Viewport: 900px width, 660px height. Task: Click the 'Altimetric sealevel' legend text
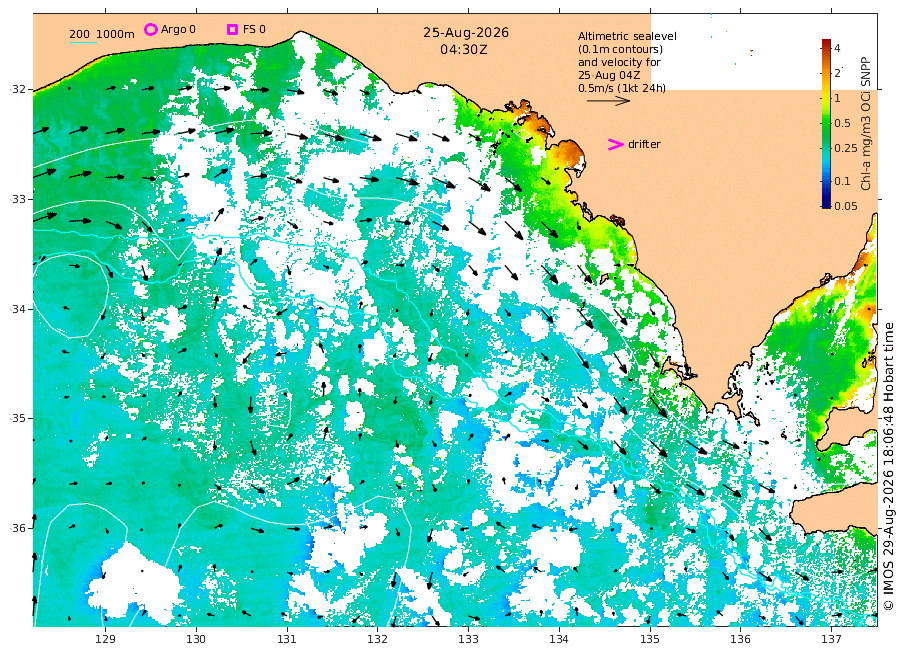point(627,36)
